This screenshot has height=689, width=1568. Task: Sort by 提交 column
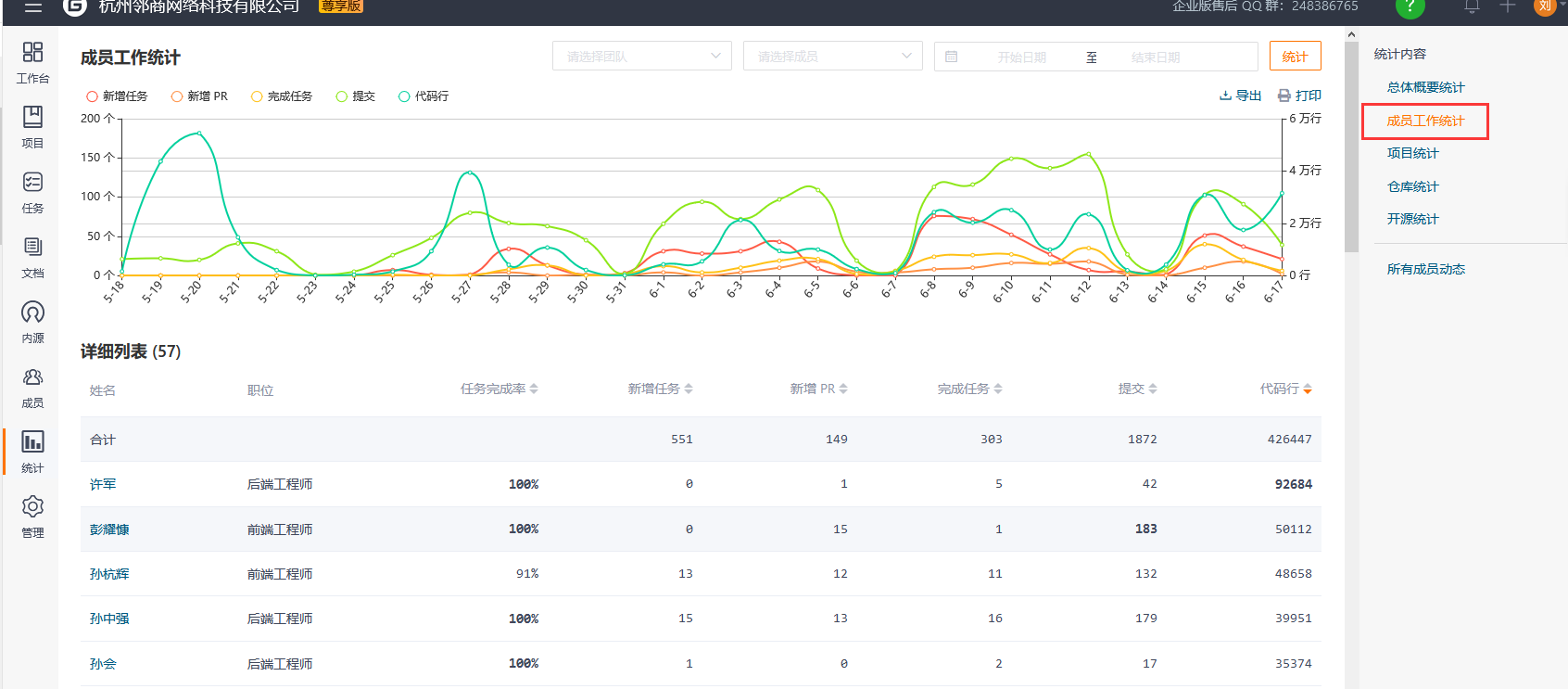pyautogui.click(x=1137, y=389)
